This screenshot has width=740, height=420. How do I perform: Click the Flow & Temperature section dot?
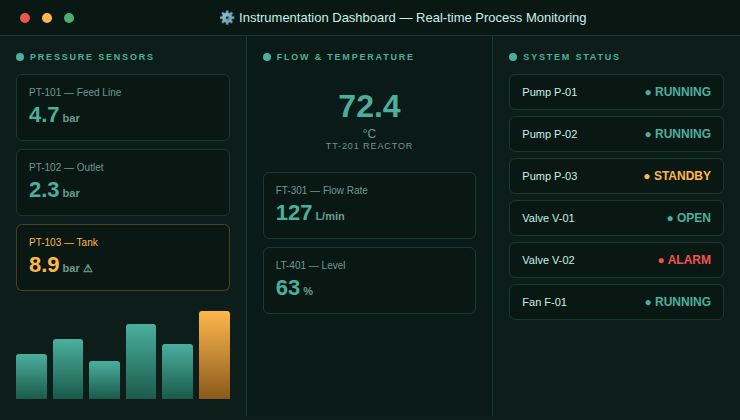(x=267, y=57)
